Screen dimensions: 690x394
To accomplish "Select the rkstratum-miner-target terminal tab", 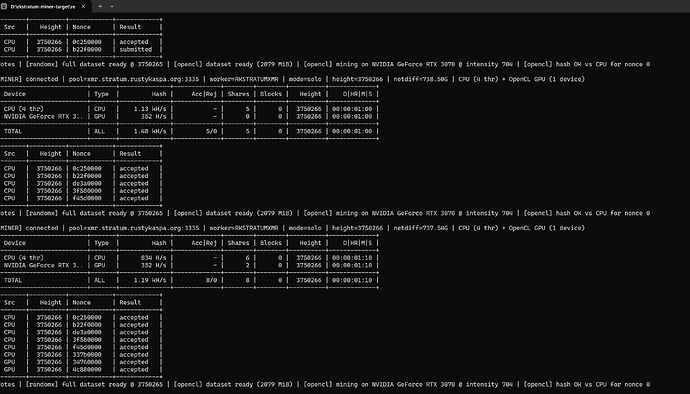I will [42, 7].
